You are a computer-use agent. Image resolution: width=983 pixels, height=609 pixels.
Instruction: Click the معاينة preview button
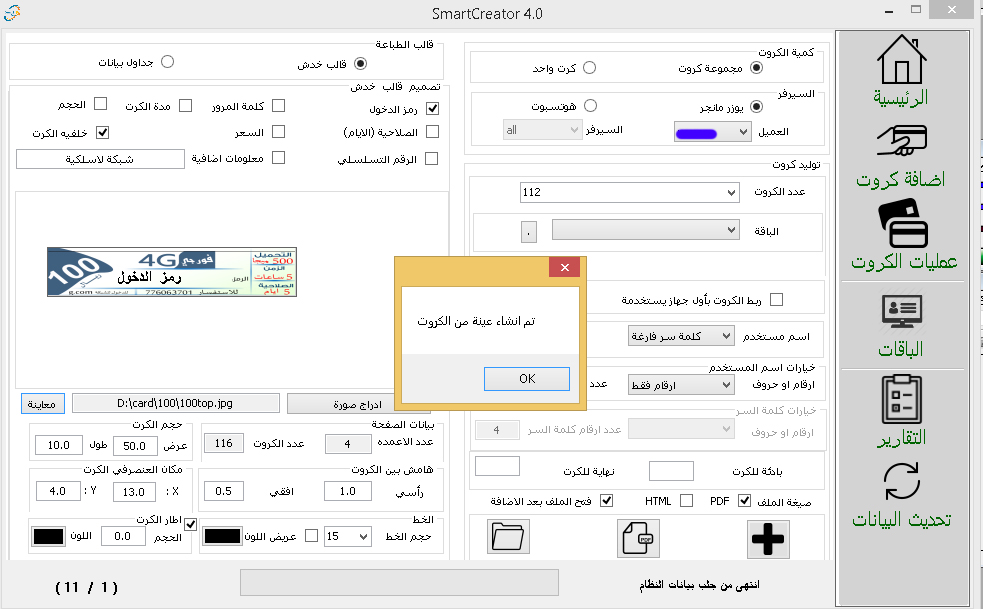pyautogui.click(x=41, y=403)
